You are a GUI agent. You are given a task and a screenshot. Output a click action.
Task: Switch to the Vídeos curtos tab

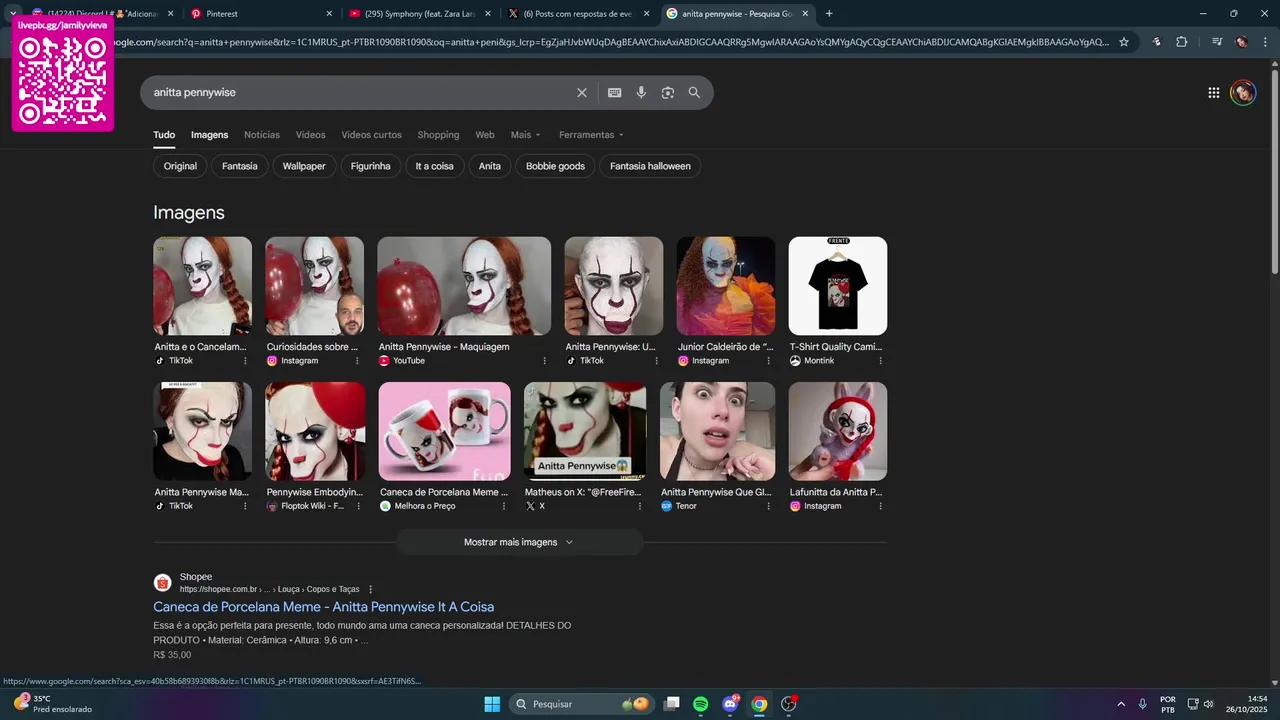point(371,135)
